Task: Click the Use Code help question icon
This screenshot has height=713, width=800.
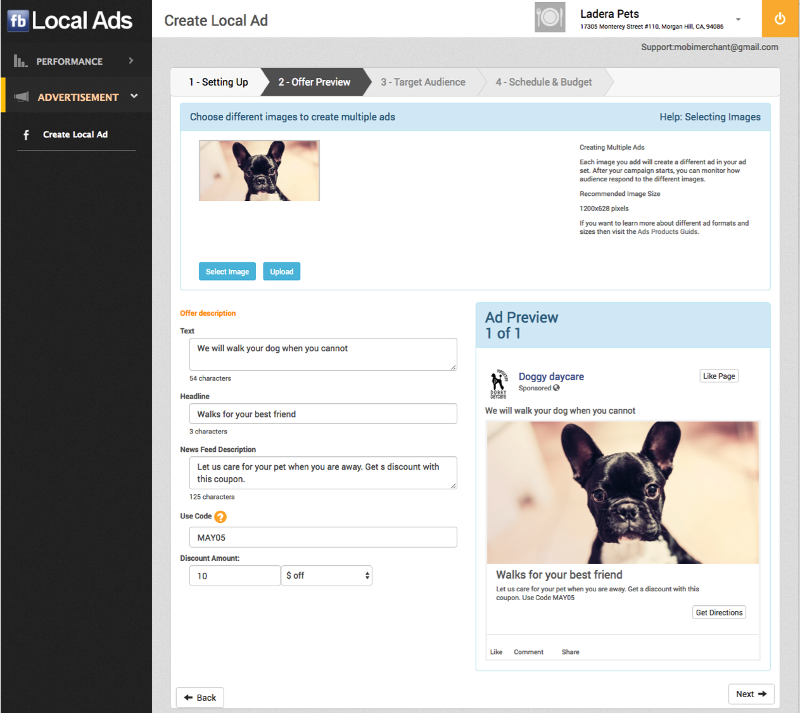Action: pos(221,517)
